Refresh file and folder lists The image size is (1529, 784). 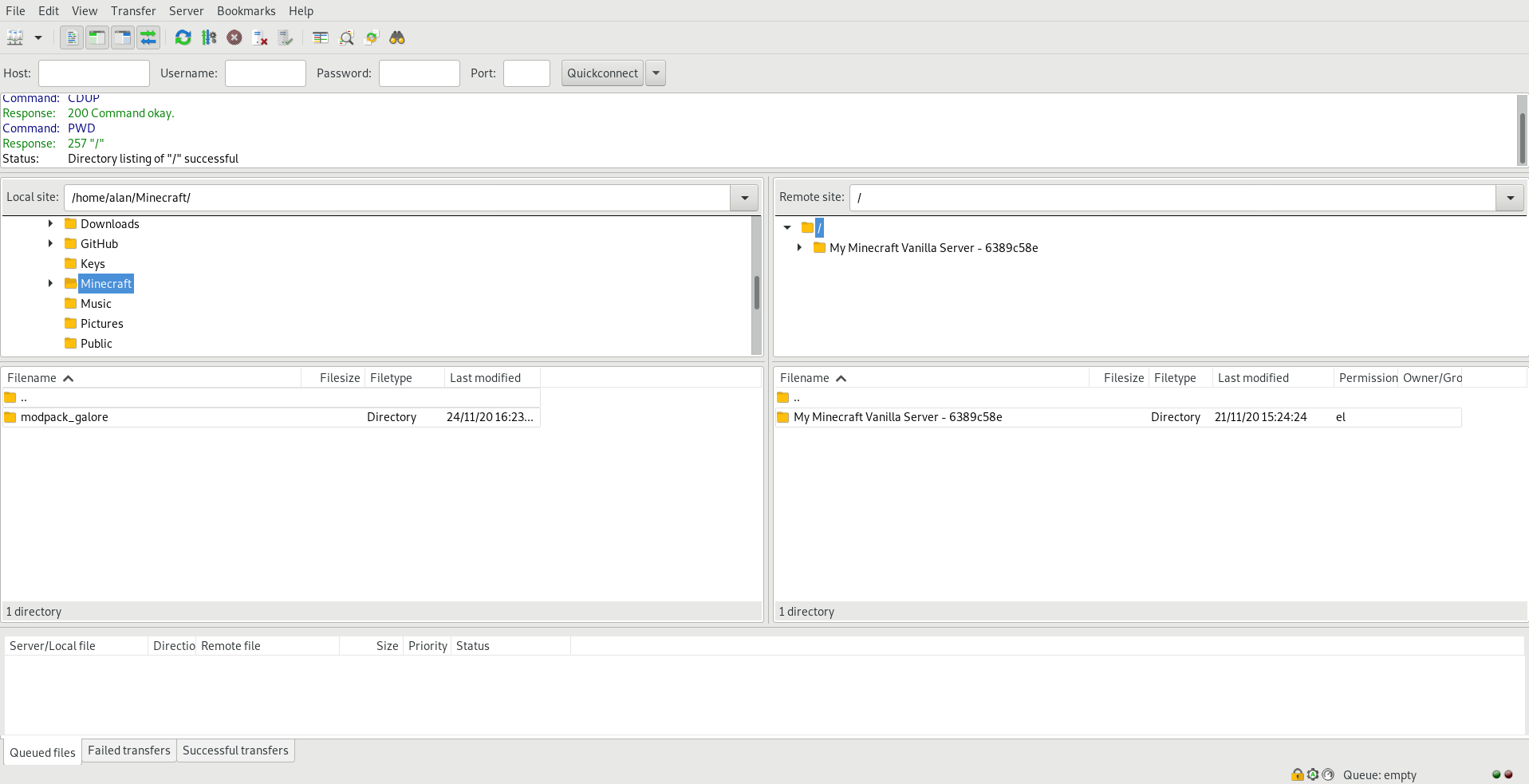183,37
